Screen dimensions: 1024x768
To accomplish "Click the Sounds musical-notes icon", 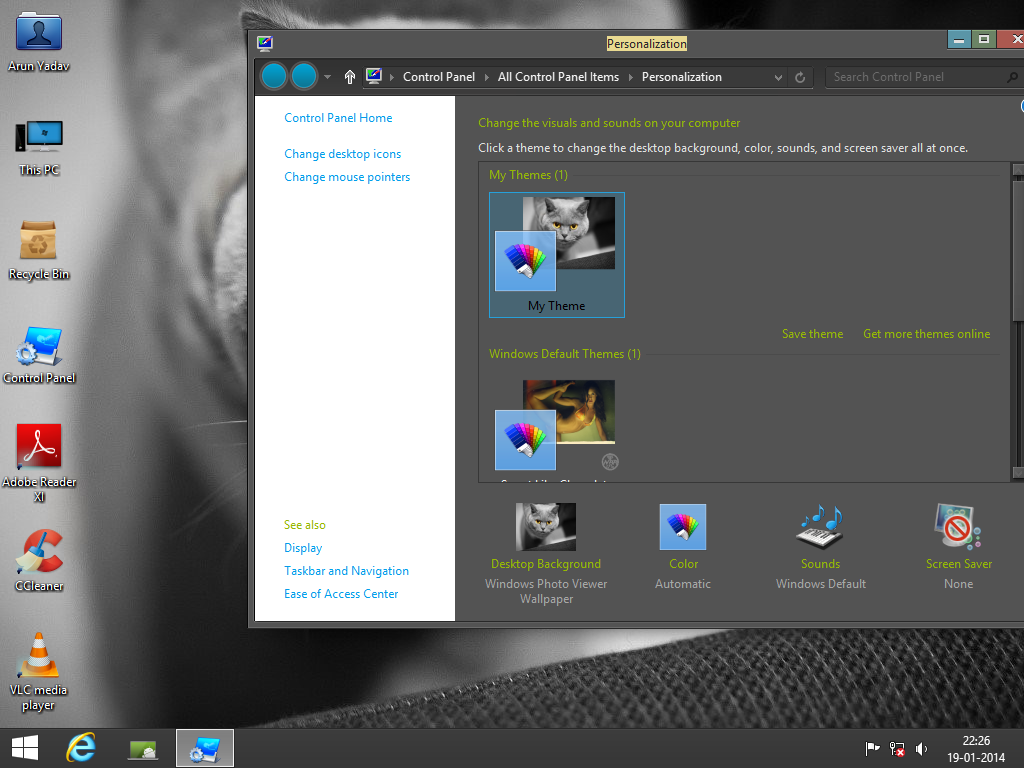I will [820, 527].
